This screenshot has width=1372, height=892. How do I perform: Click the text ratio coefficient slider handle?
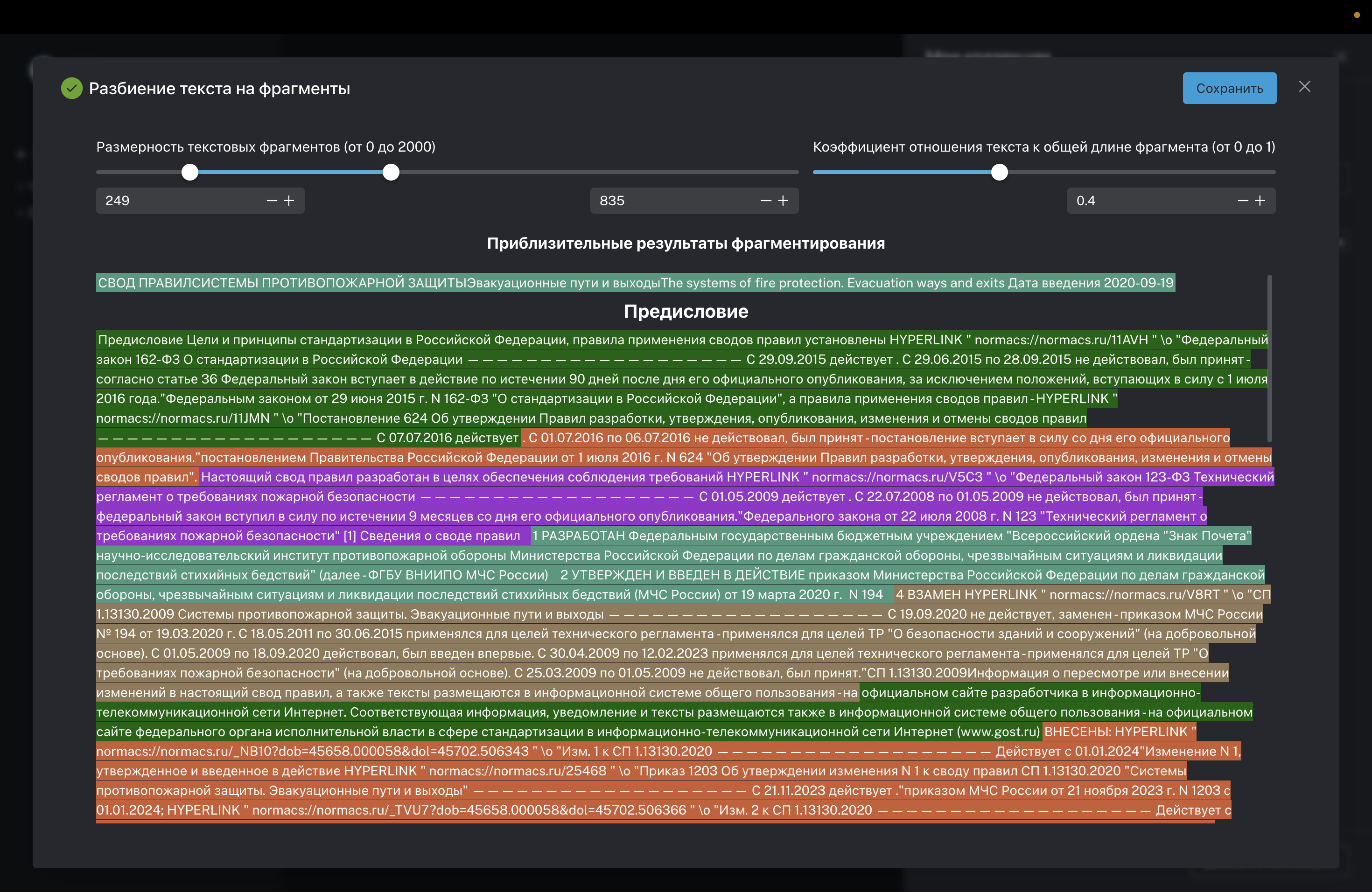pos(999,172)
